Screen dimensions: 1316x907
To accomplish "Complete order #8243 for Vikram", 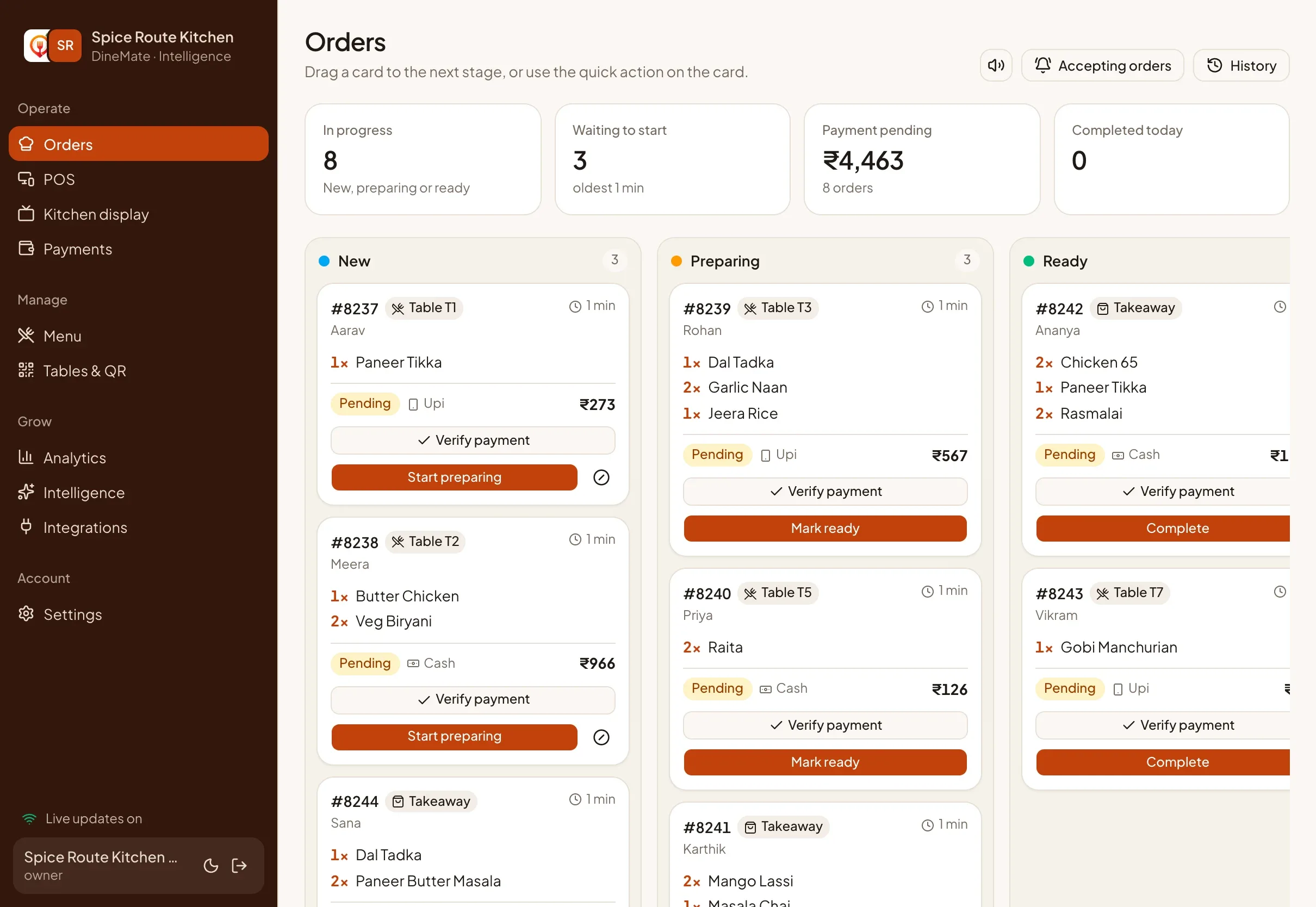I will (x=1163, y=762).
